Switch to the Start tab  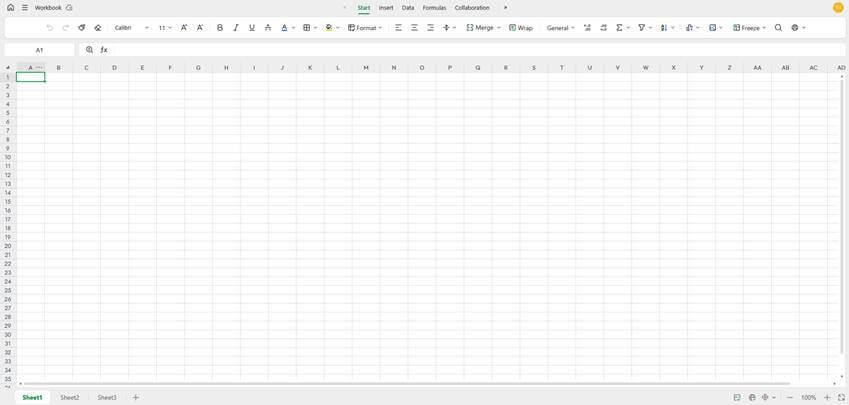pyautogui.click(x=364, y=8)
